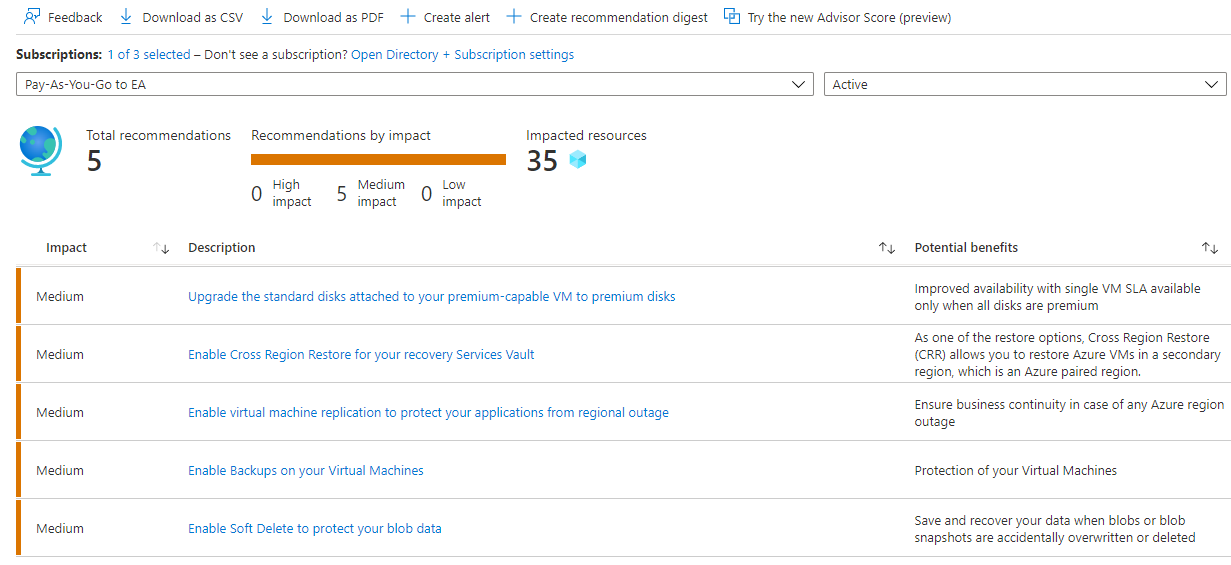Click the Create alert plus icon
This screenshot has height=565, width=1231.
coord(407,17)
